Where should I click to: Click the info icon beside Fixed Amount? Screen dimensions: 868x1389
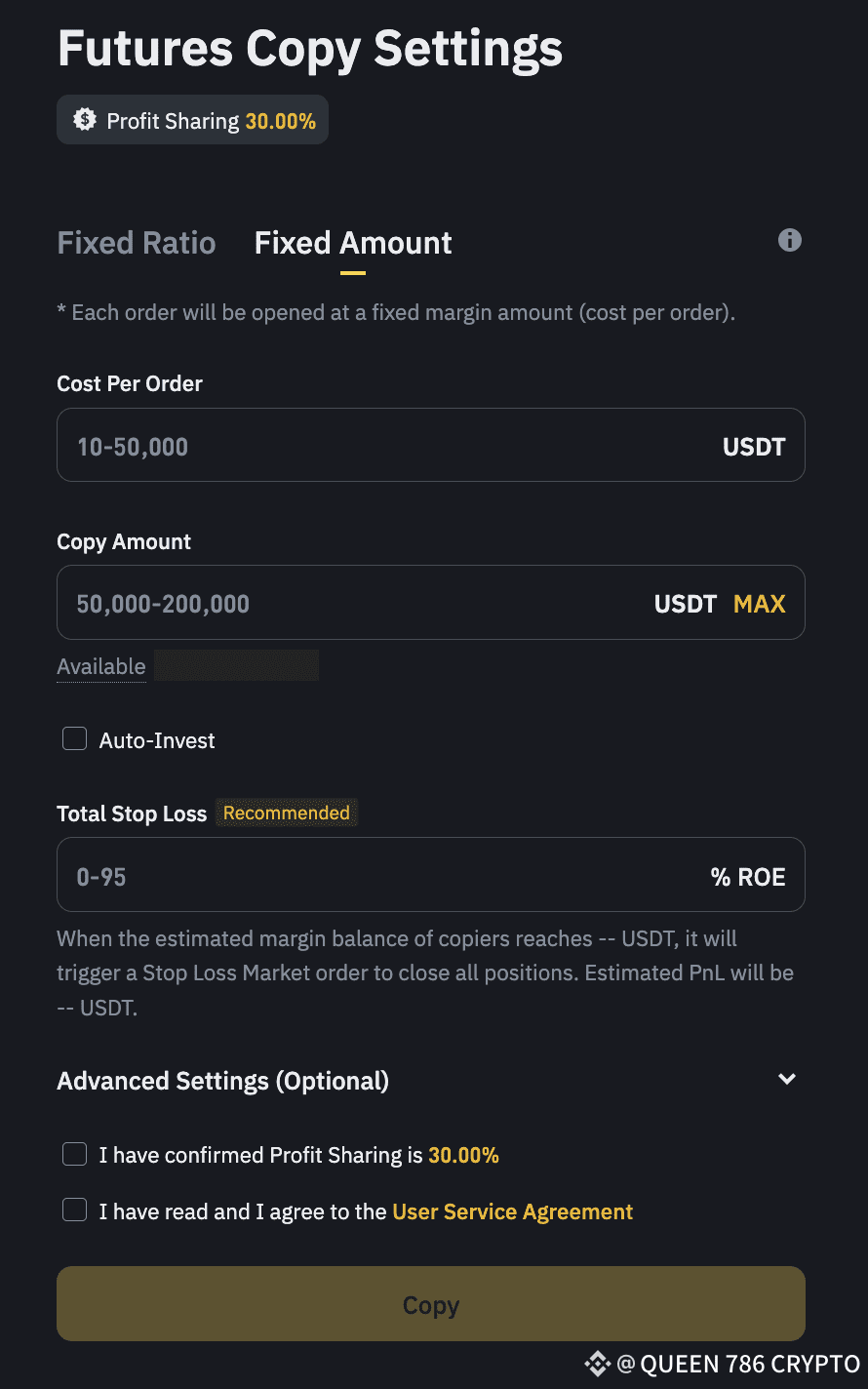point(789,240)
